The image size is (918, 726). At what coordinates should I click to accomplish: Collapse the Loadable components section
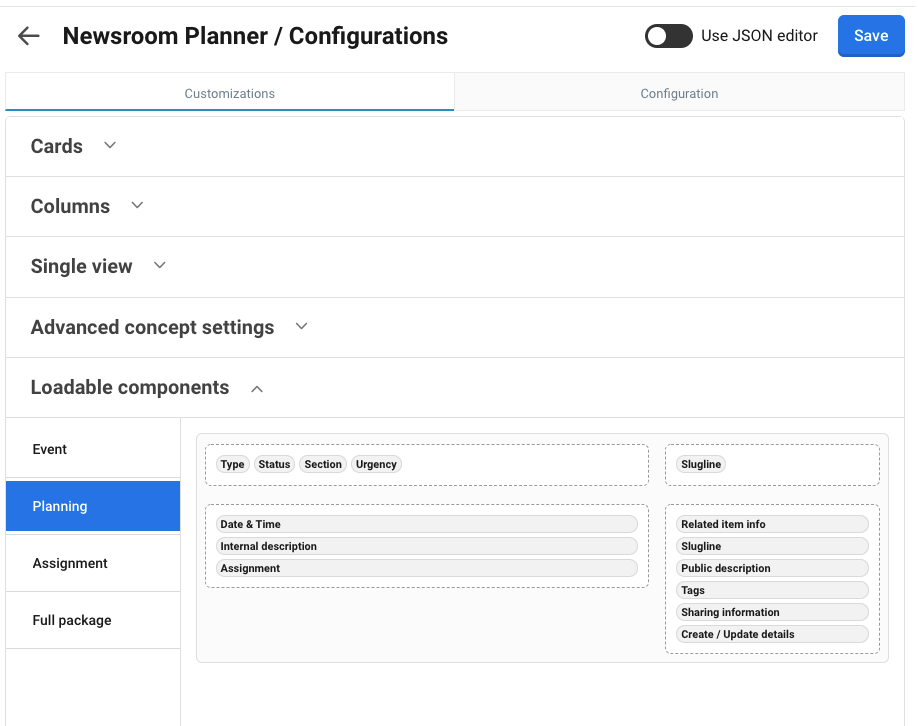[257, 388]
